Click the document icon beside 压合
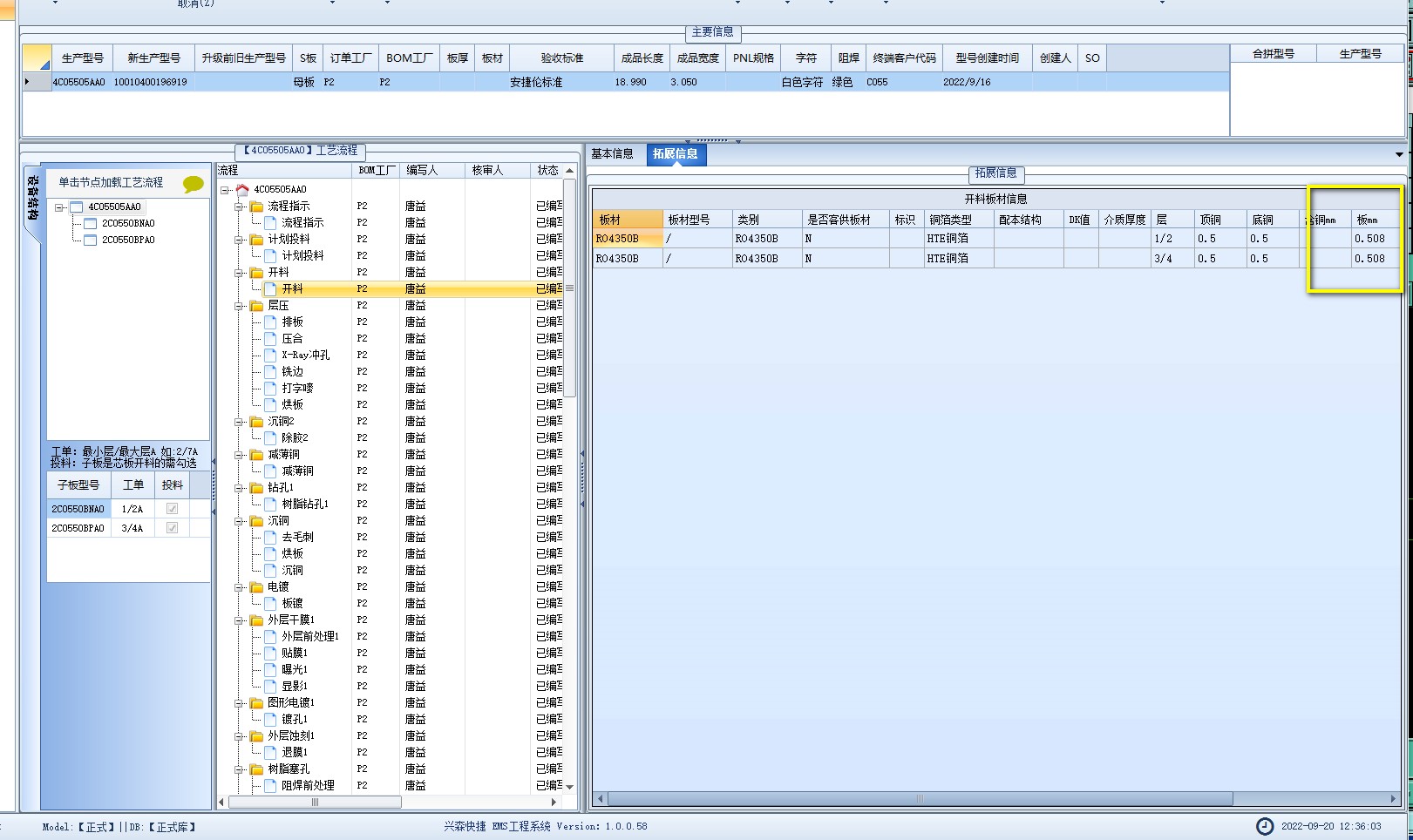 pyautogui.click(x=270, y=338)
